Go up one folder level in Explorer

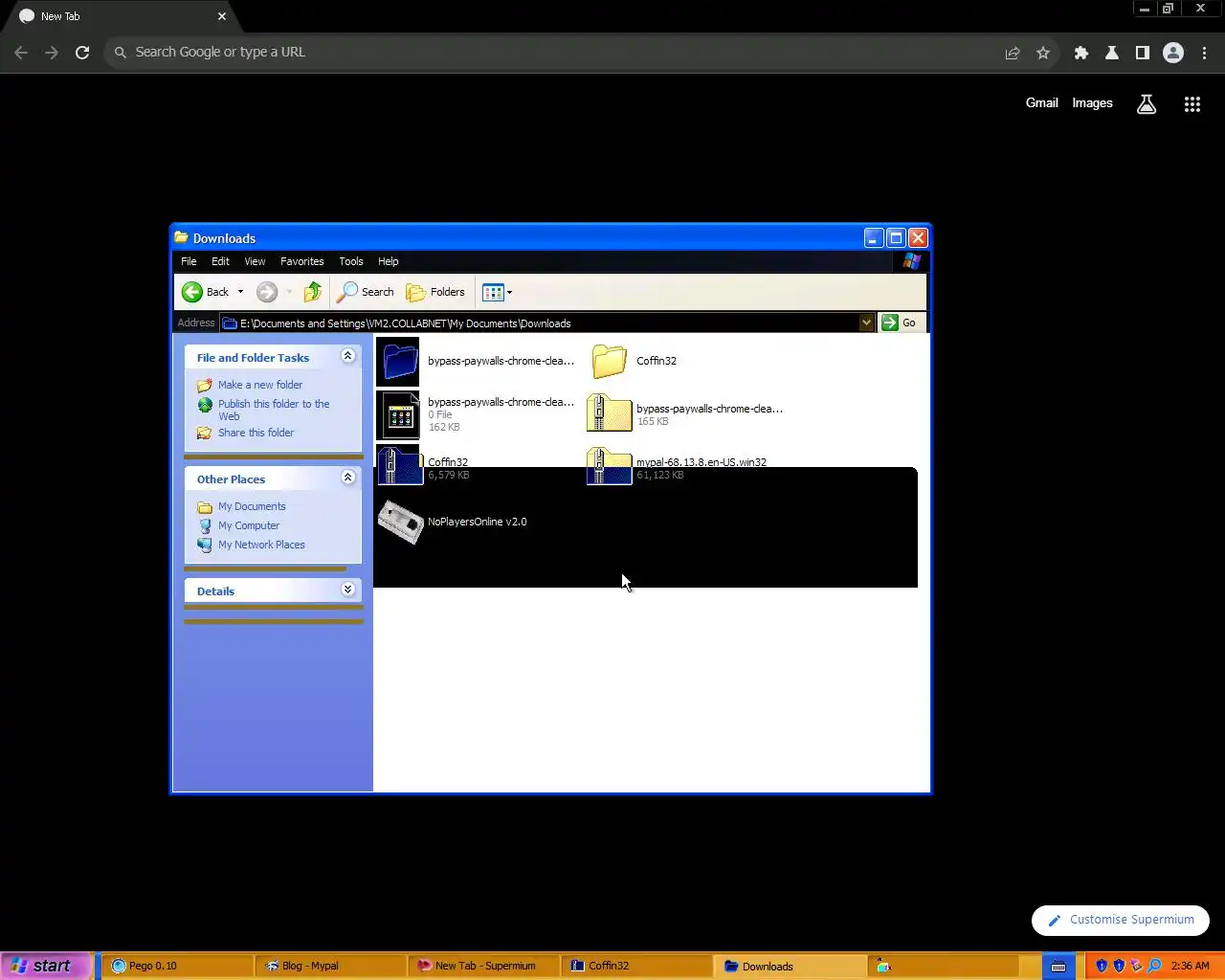[x=313, y=292]
